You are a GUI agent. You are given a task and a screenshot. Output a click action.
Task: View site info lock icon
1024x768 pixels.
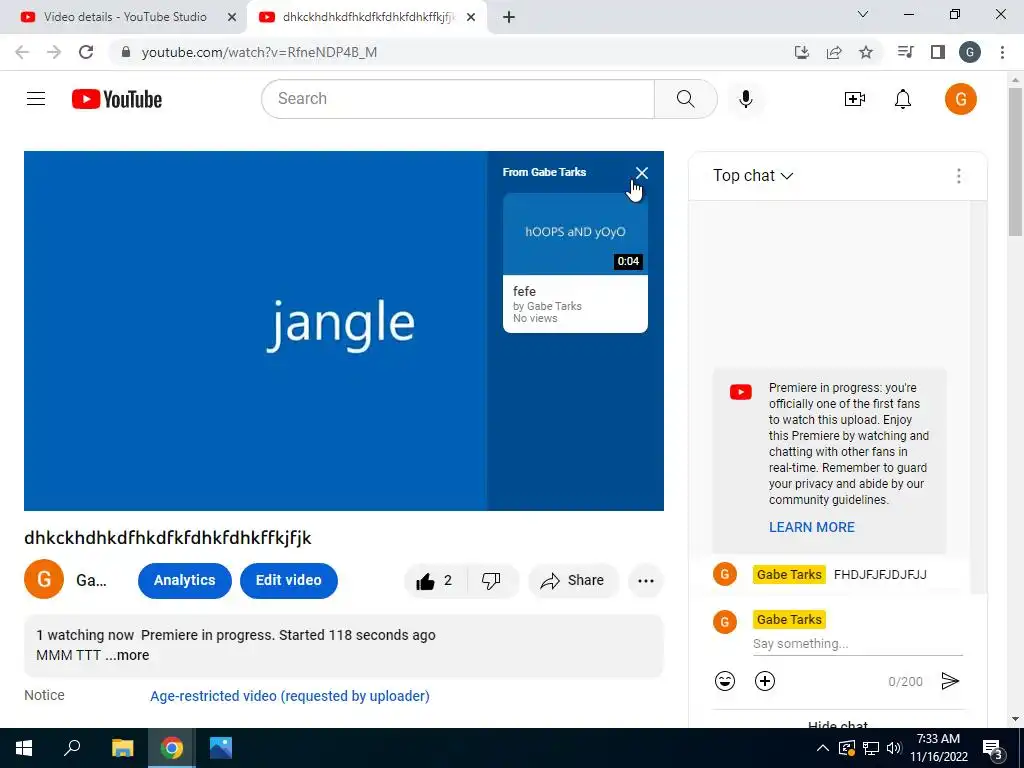point(126,52)
